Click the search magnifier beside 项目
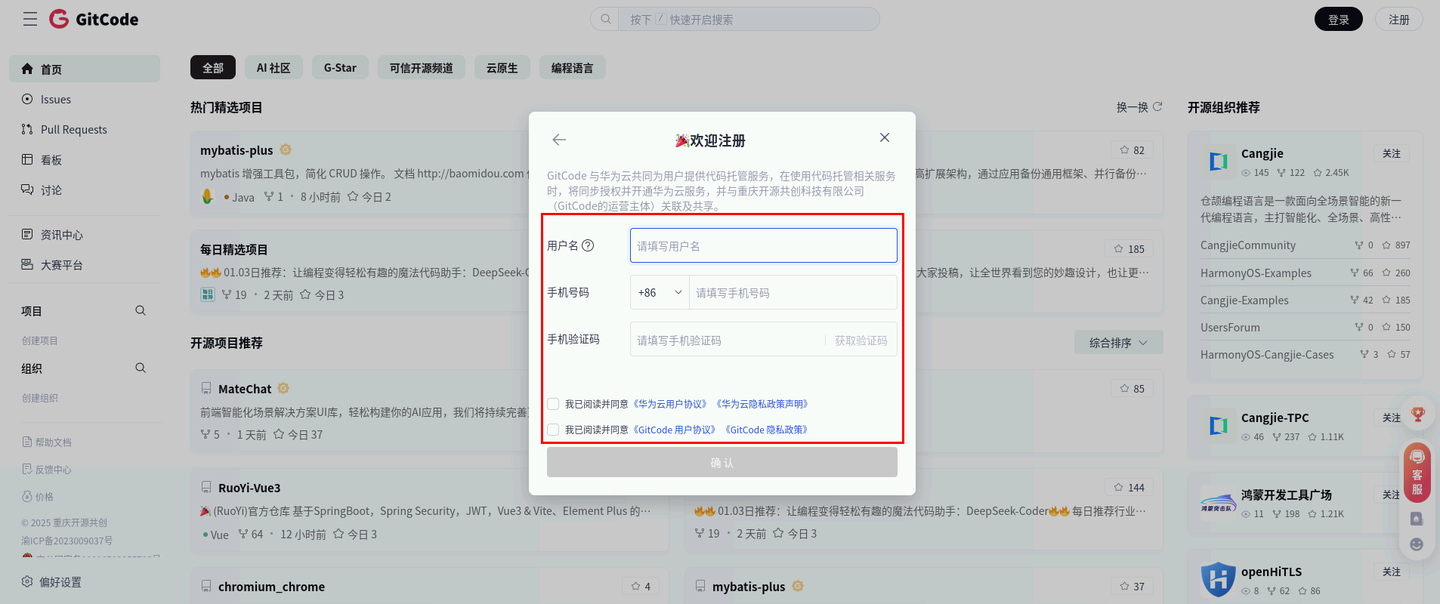The height and width of the screenshot is (604, 1440). (140, 311)
